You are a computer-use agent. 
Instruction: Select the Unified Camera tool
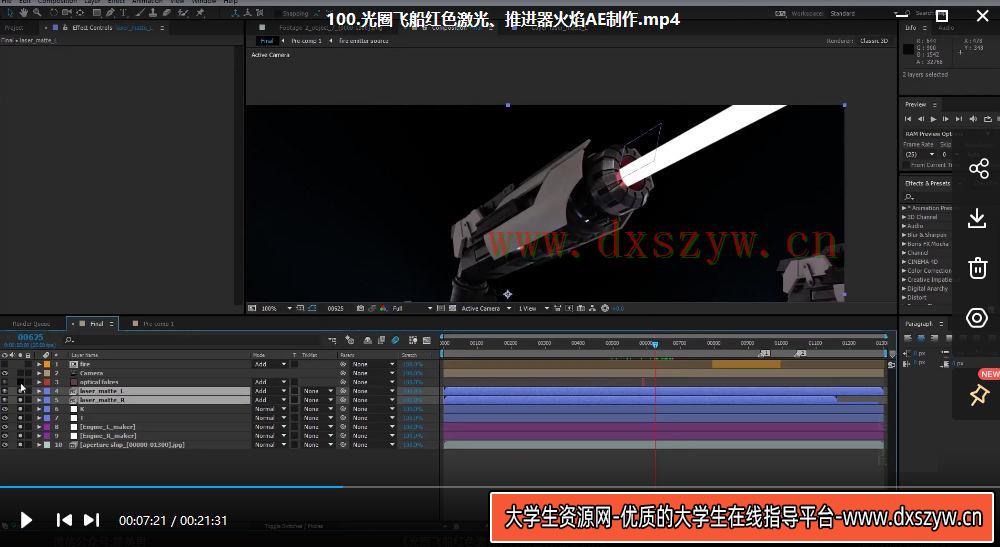click(x=66, y=12)
